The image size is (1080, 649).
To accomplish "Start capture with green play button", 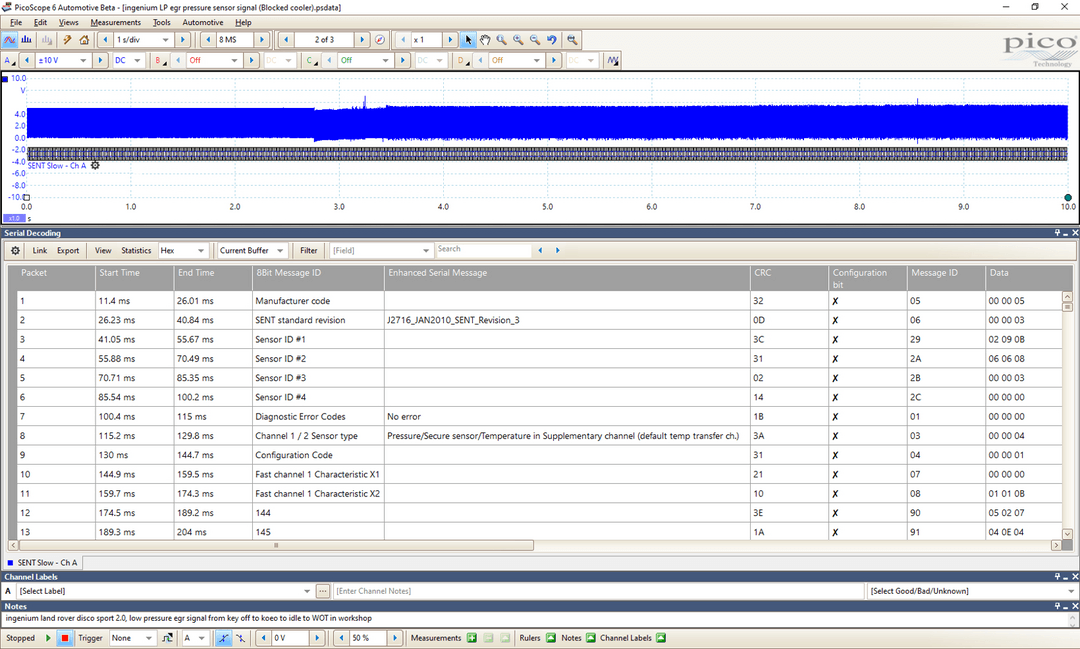I will pyautogui.click(x=48, y=638).
